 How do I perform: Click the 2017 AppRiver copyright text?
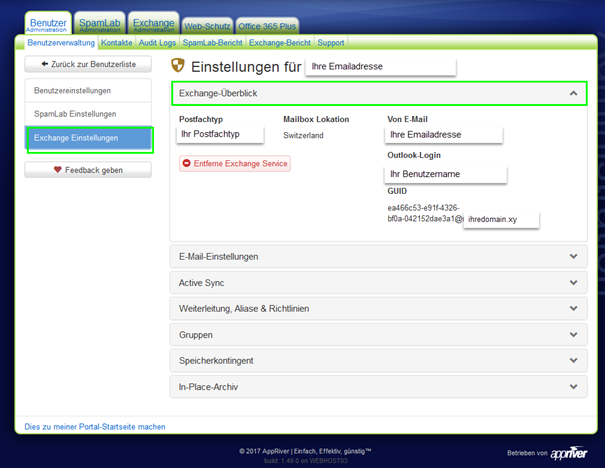tap(305, 451)
